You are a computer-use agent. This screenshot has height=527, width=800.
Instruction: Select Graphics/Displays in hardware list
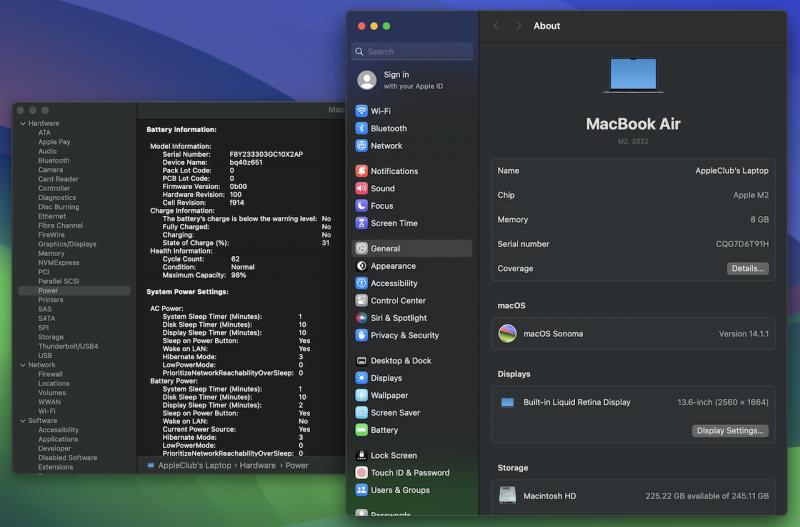[67, 244]
